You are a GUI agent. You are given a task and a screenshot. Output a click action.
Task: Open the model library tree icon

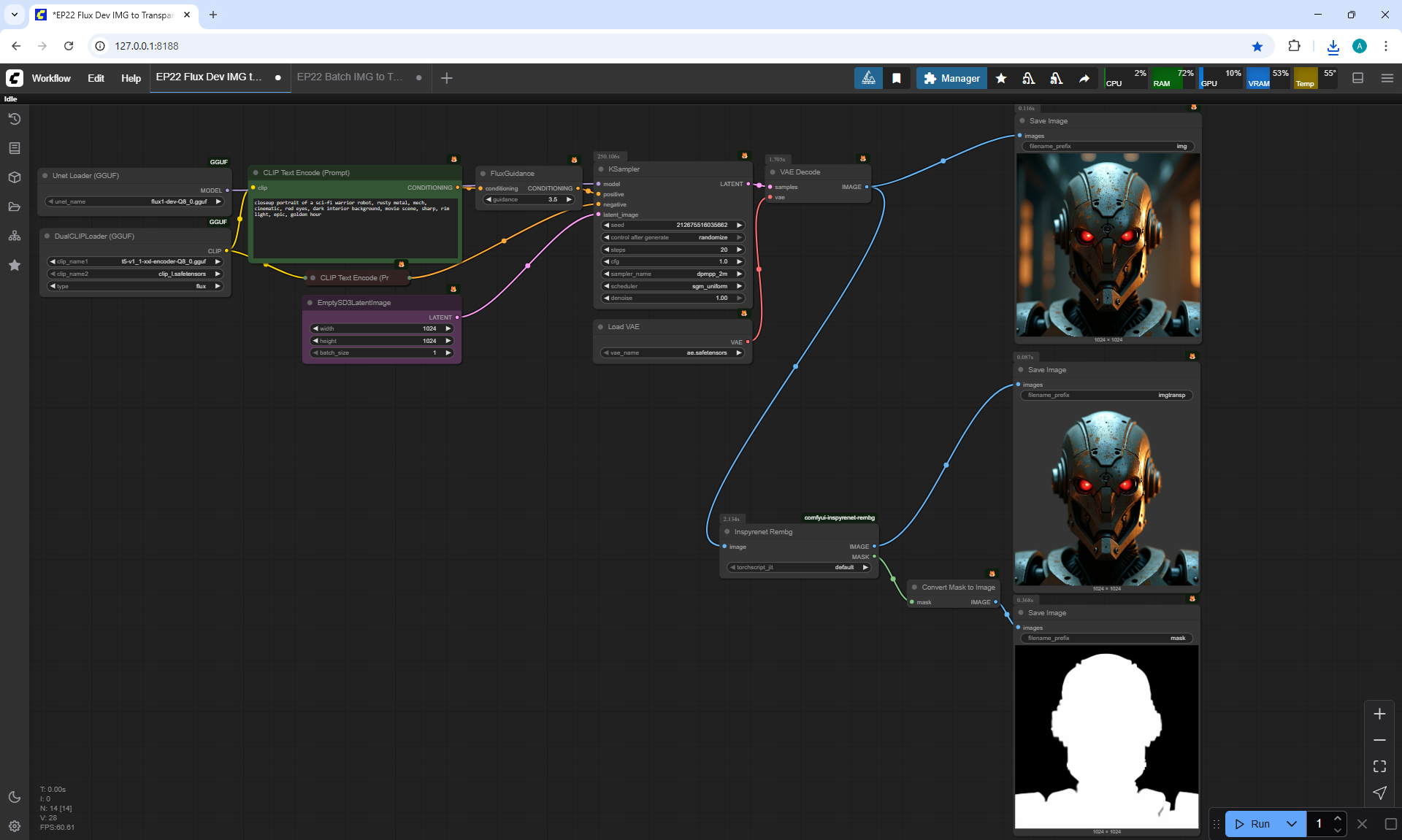[15, 236]
